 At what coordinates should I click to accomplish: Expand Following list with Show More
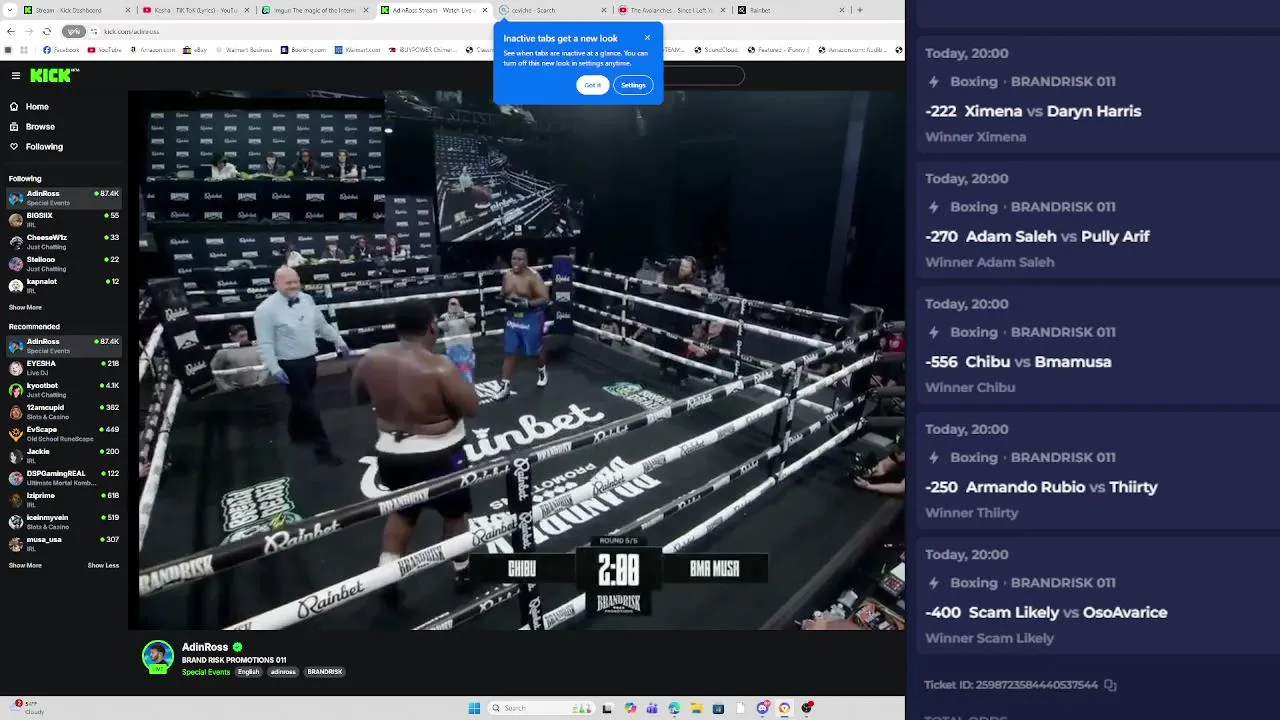click(25, 308)
